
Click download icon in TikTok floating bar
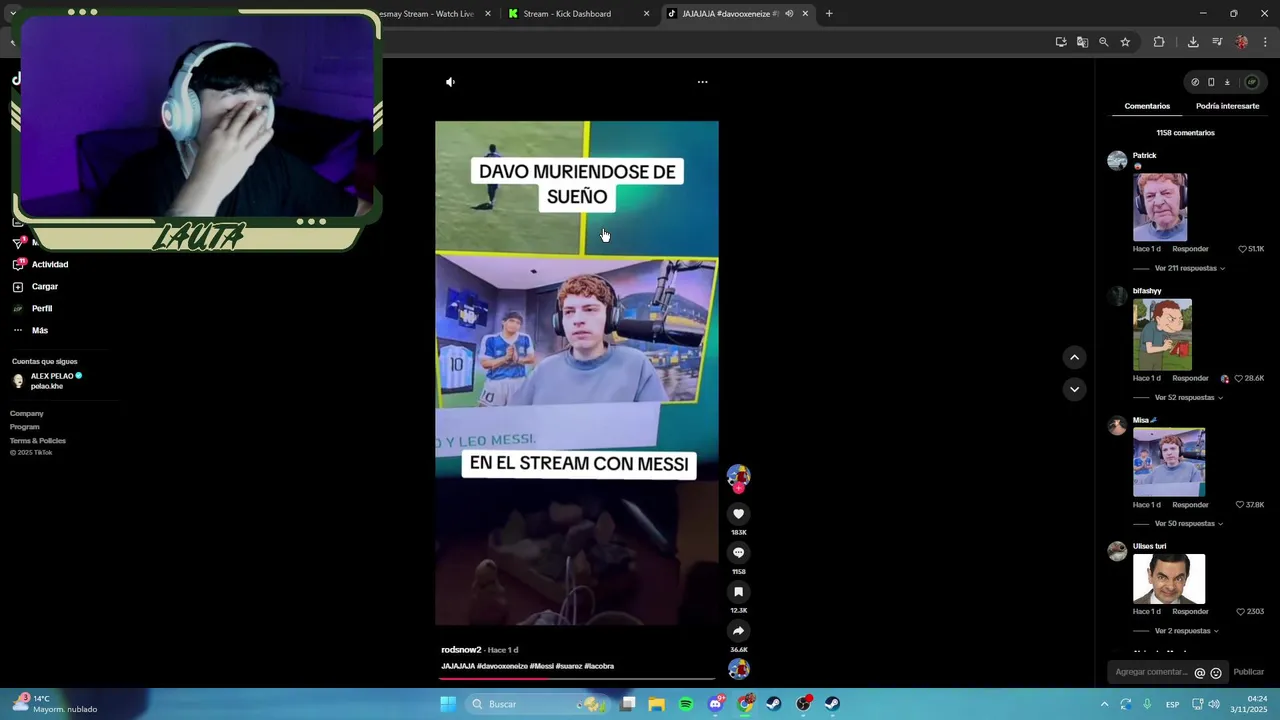[1227, 82]
